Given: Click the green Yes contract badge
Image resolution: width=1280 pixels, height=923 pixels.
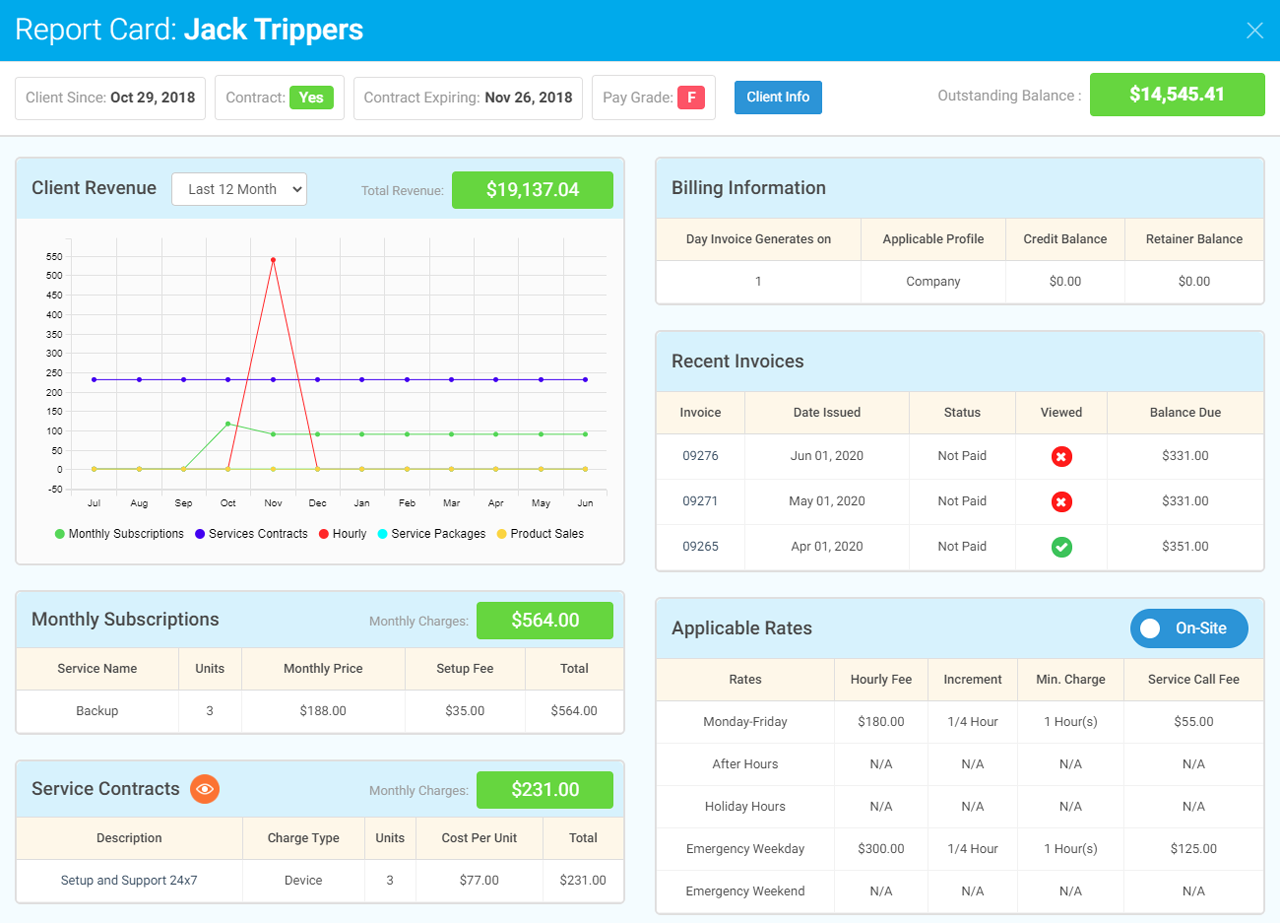Looking at the screenshot, I should 311,98.
